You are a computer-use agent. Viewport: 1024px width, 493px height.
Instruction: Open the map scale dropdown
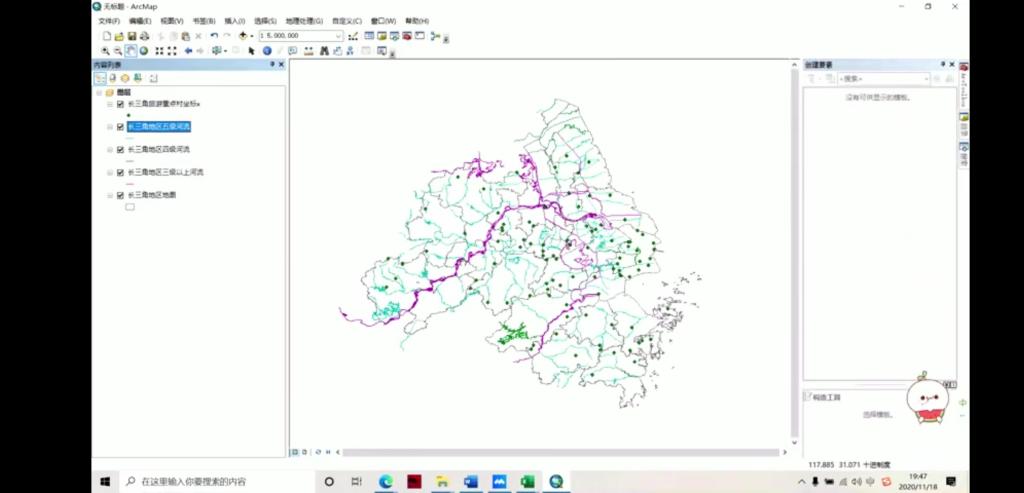click(338, 36)
